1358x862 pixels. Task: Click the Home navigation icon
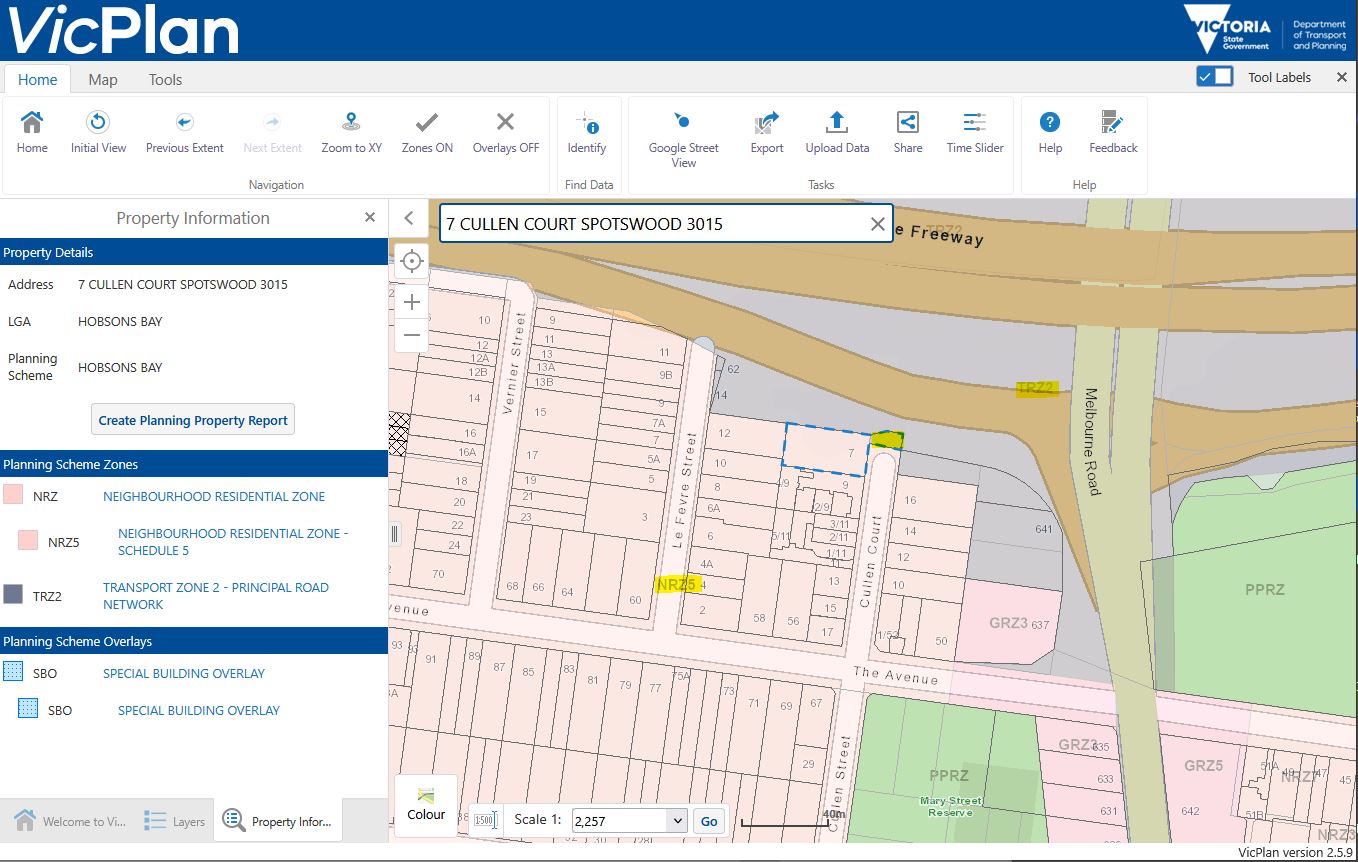click(32, 123)
